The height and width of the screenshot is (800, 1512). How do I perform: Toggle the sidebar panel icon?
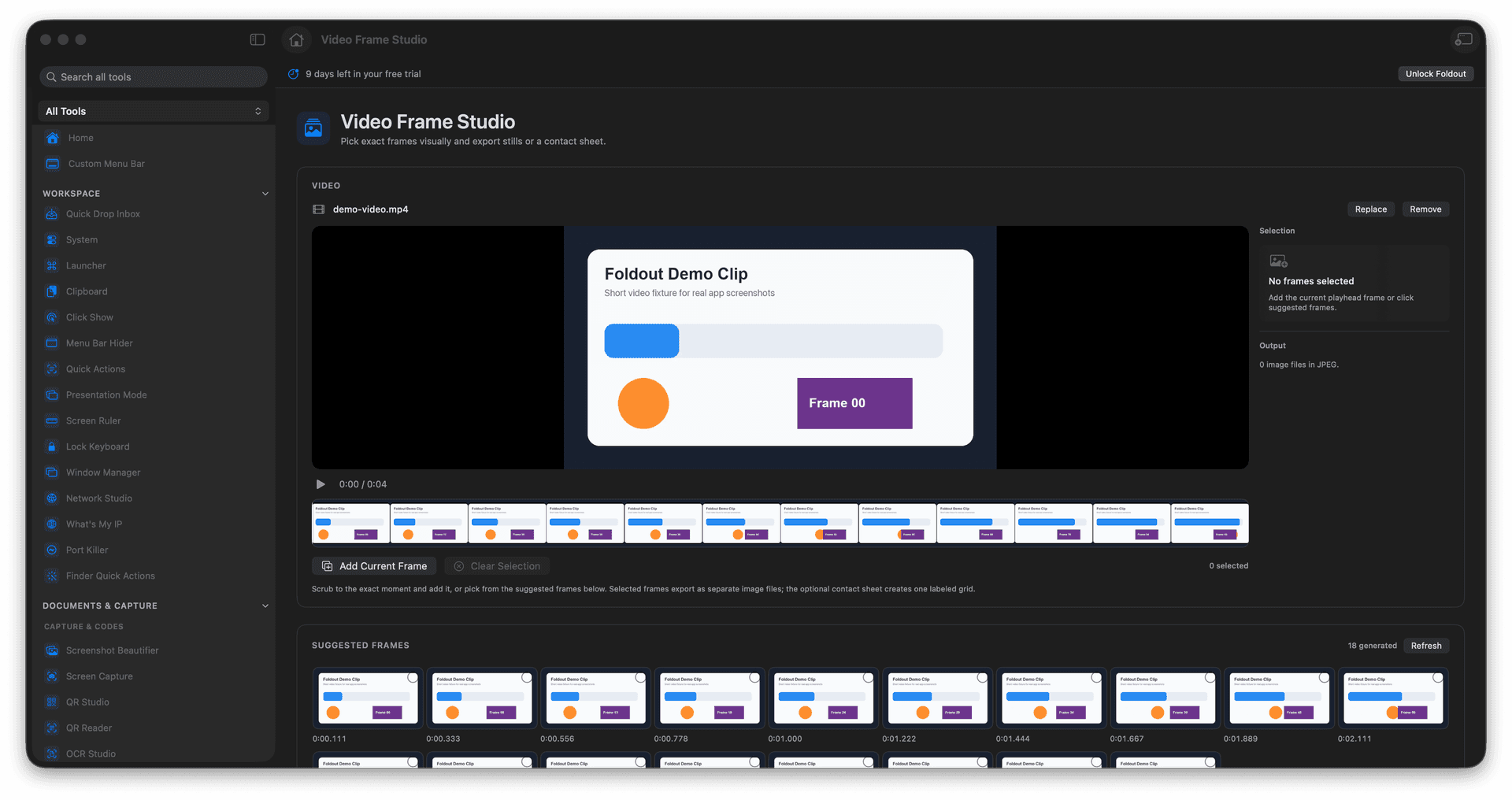[x=258, y=39]
